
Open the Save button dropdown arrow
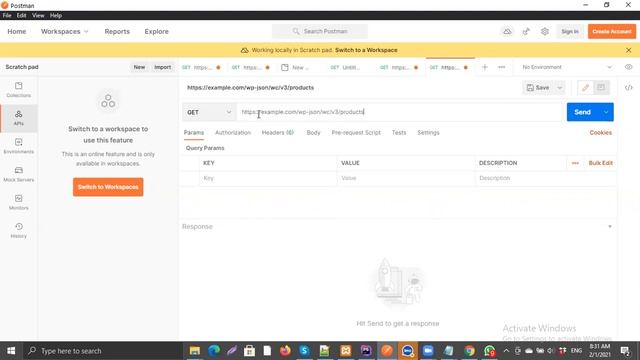pos(560,88)
